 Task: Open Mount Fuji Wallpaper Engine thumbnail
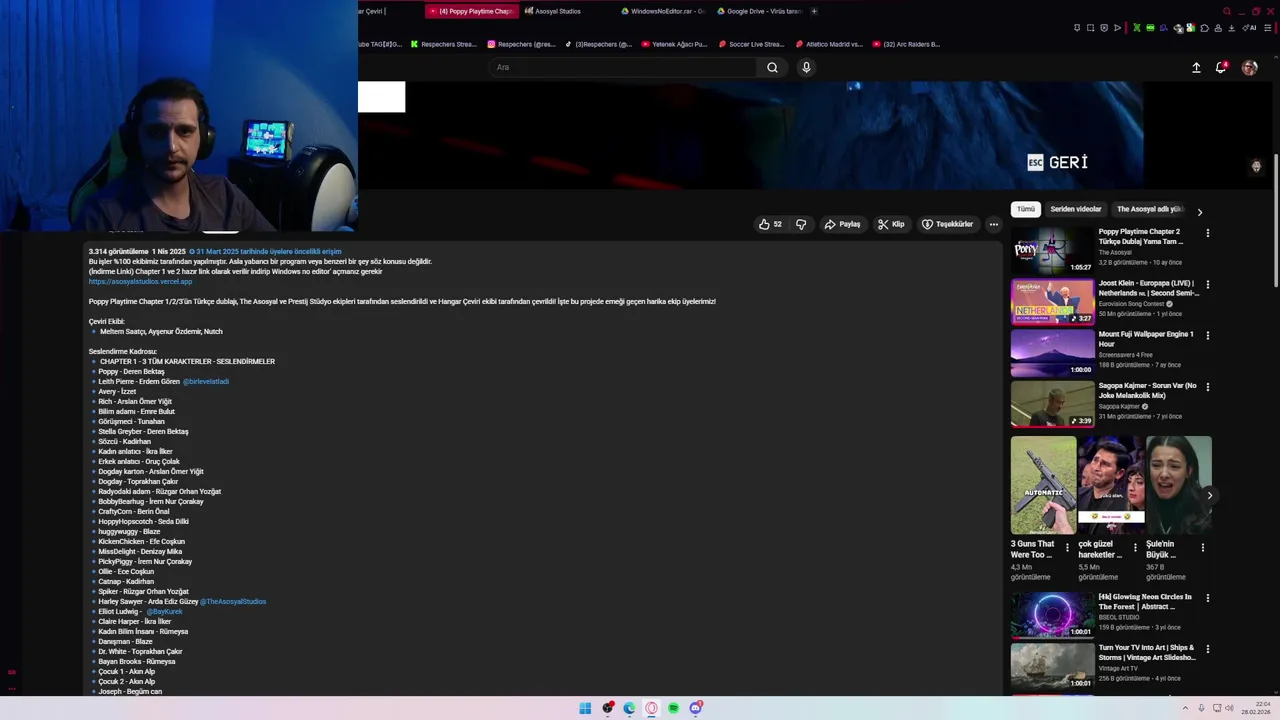[1052, 352]
